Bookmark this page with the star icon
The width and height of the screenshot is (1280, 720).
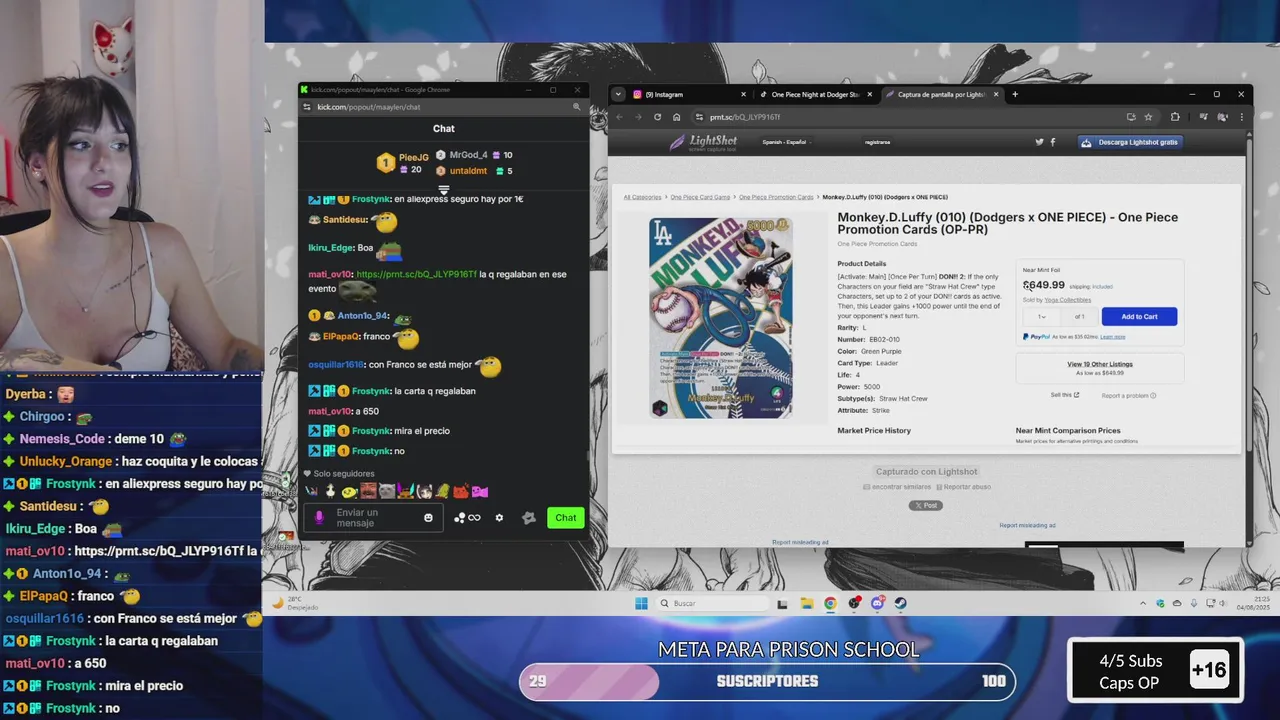1148,117
